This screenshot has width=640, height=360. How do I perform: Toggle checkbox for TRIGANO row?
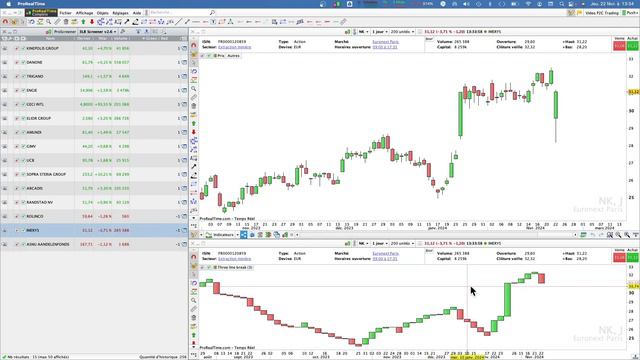23,76
